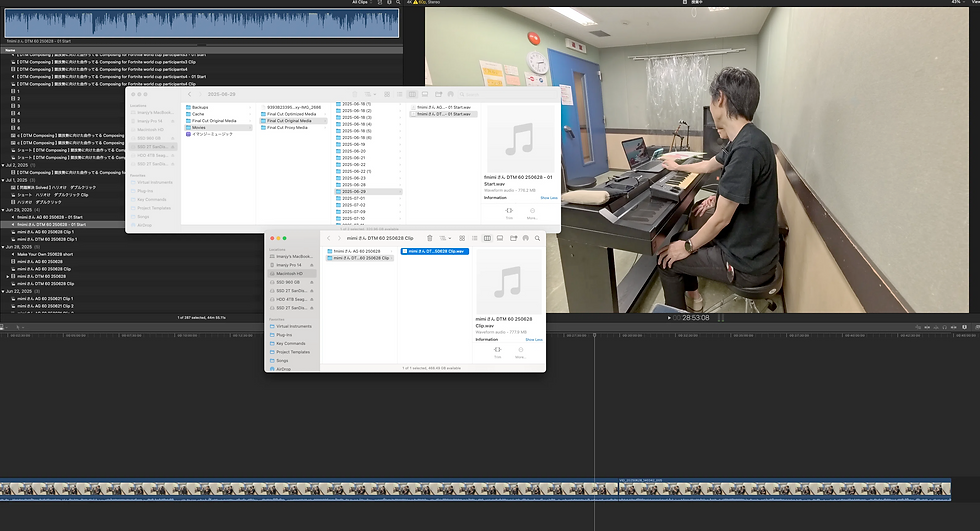Select gallery view in front Finder window
The width and height of the screenshot is (980, 531).
pyautogui.click(x=500, y=238)
